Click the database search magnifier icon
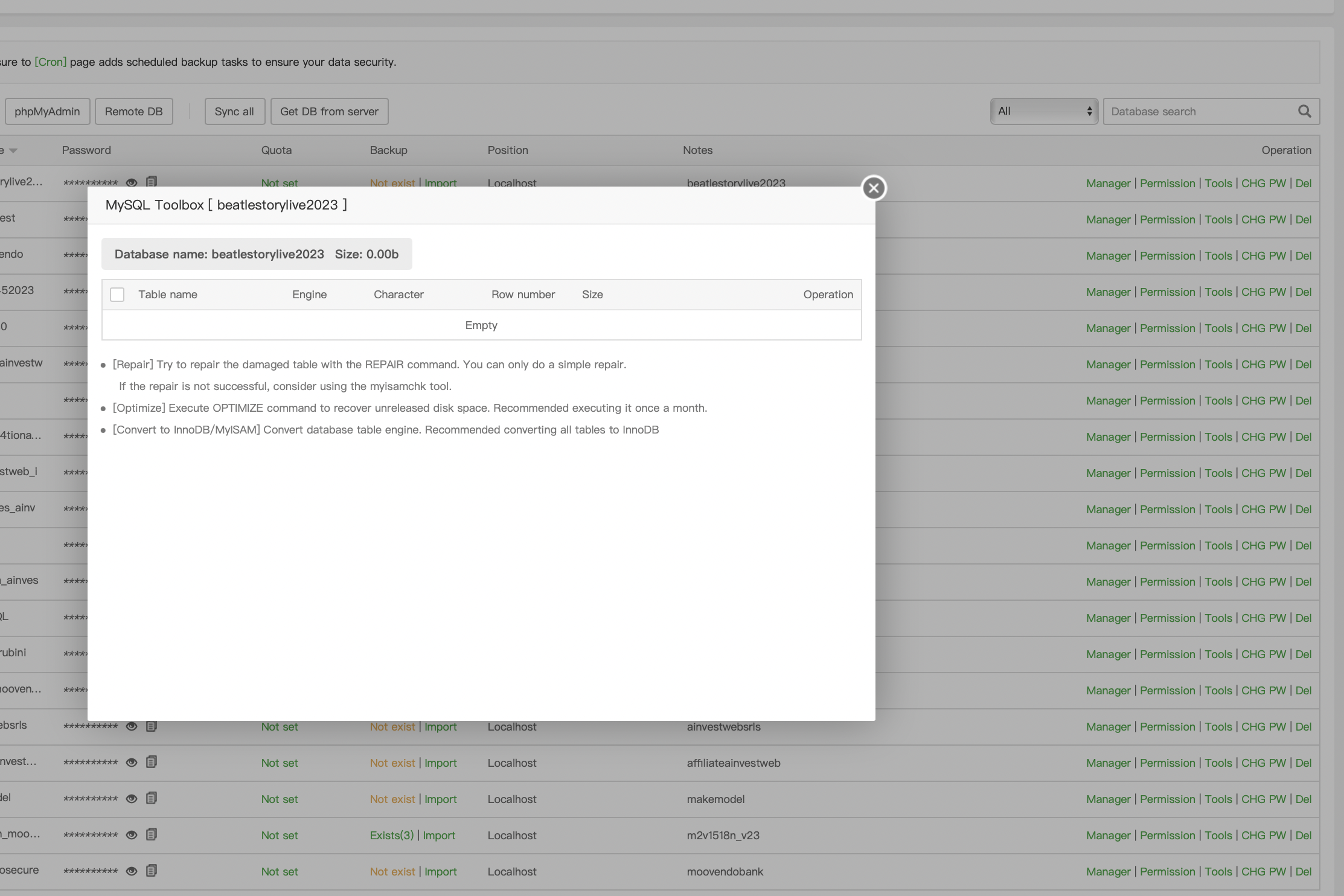Viewport: 1344px width, 896px height. click(1304, 111)
